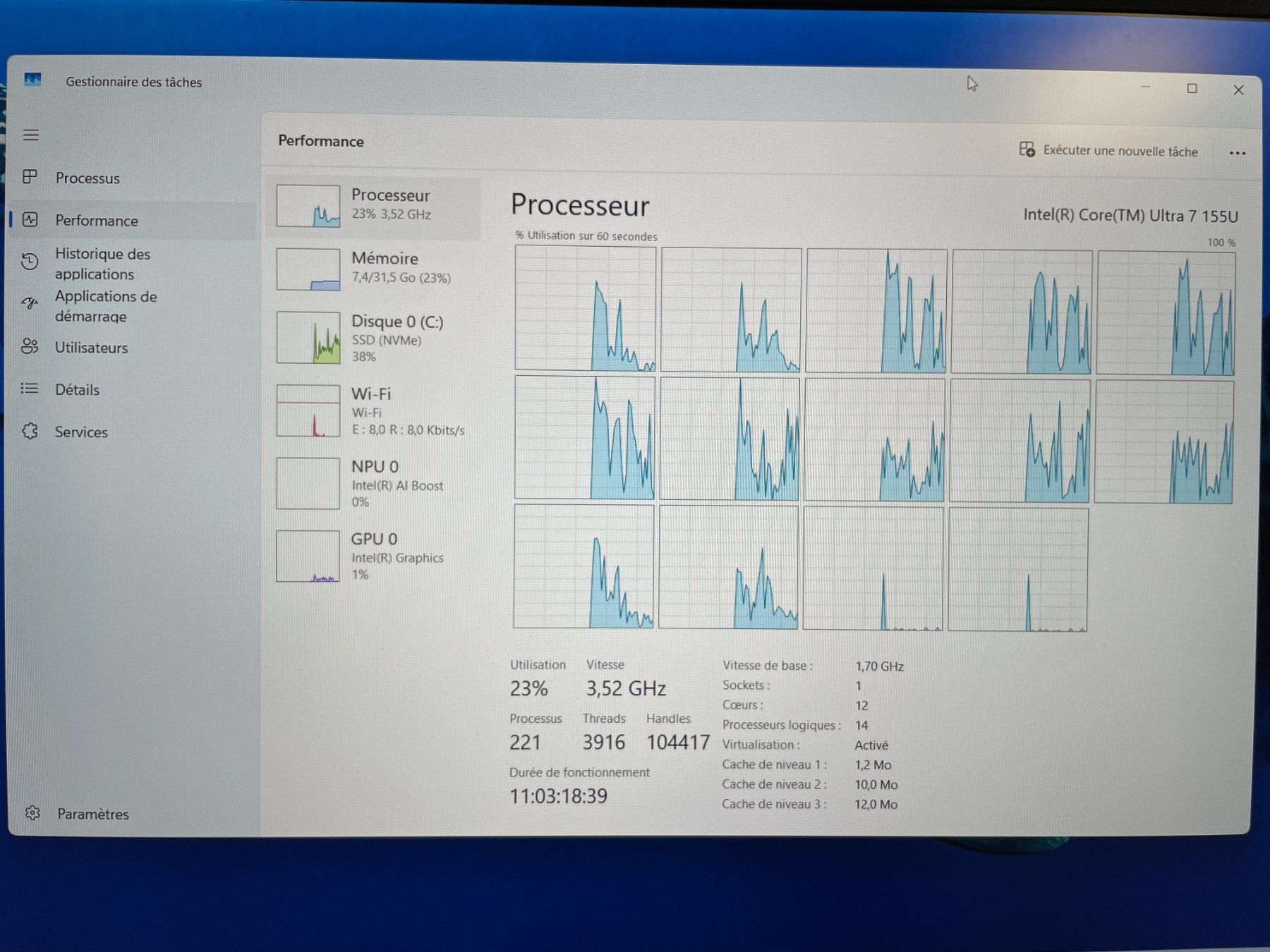Click the Performance sidebar icon
Screen dimensions: 1270x952
[30, 219]
